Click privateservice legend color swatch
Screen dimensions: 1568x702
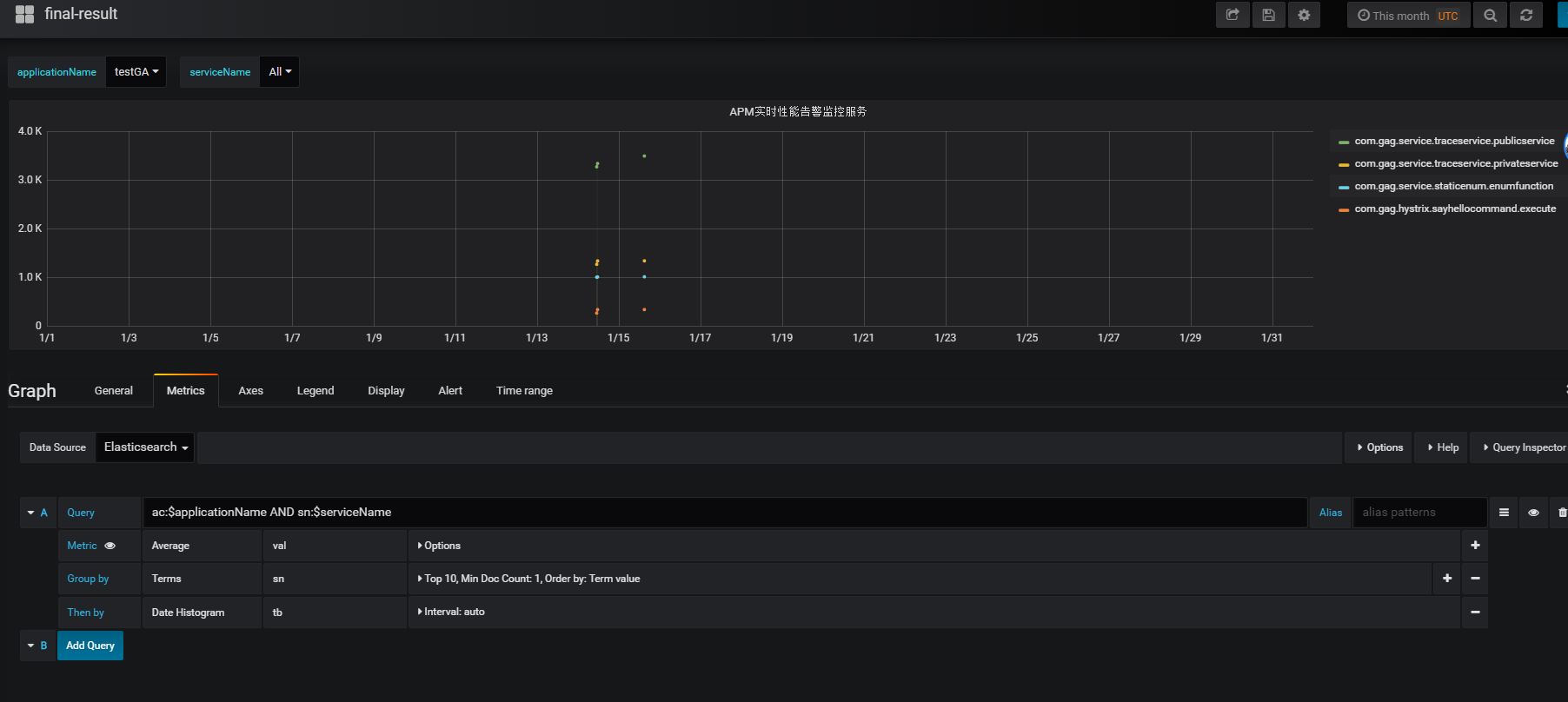[1344, 164]
